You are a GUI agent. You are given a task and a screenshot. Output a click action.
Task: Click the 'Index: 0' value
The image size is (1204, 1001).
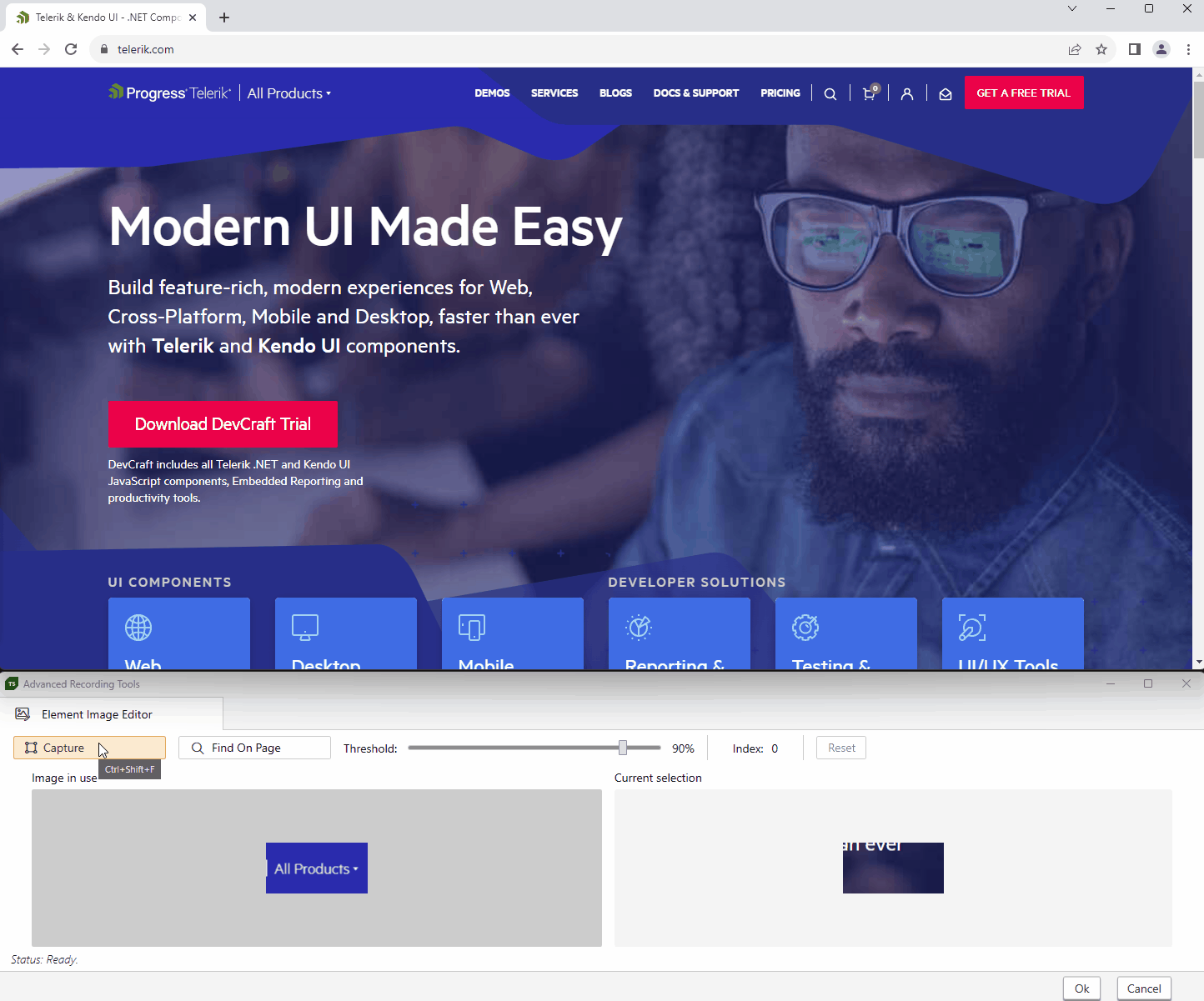click(x=755, y=748)
